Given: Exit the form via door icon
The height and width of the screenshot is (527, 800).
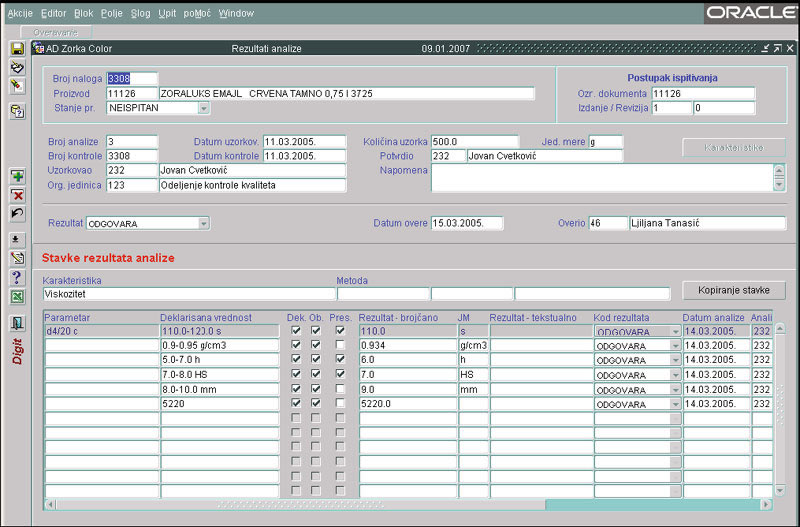Looking at the screenshot, I should point(18,323).
